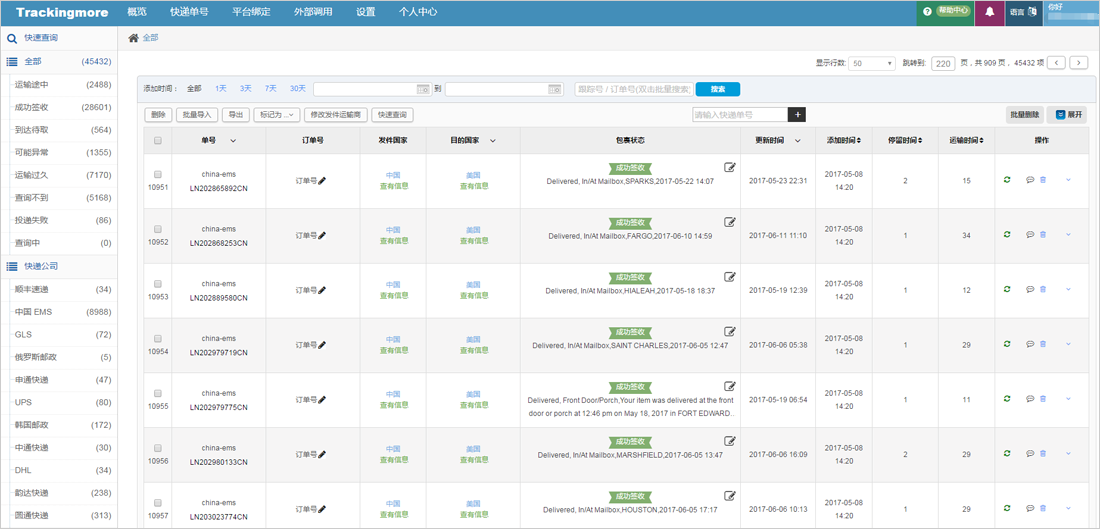Open the 概览 menu
The height and width of the screenshot is (529, 1100).
click(x=138, y=12)
